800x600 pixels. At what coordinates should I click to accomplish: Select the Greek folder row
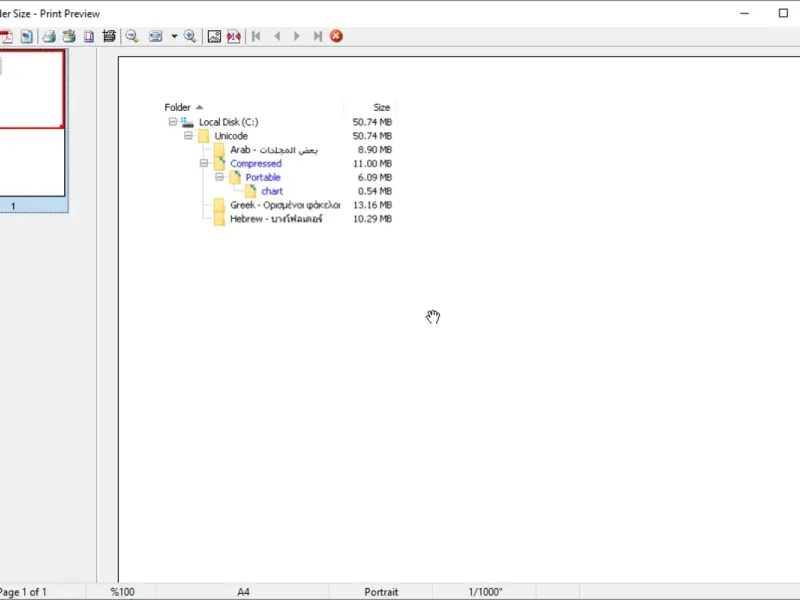tap(285, 205)
